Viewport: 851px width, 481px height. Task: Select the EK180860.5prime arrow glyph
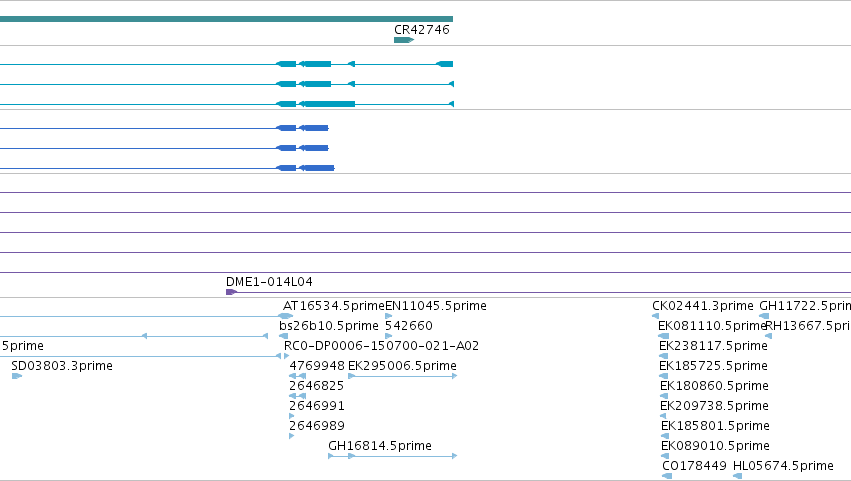(x=664, y=396)
